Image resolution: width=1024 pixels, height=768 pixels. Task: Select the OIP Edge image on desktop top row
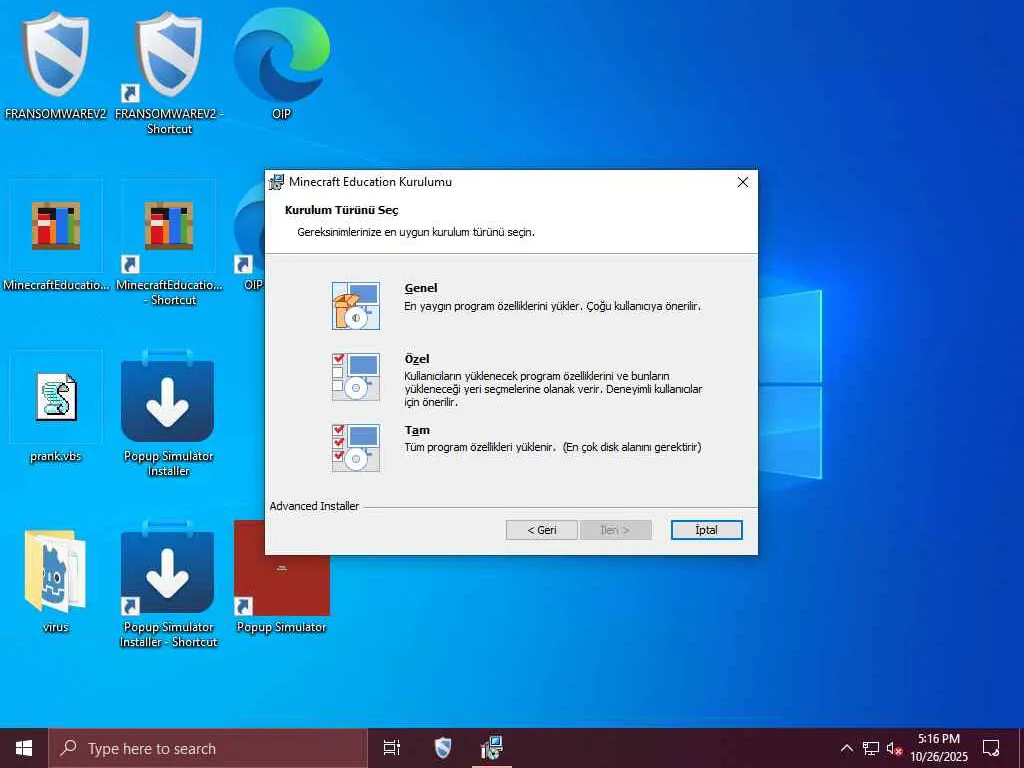click(x=281, y=65)
